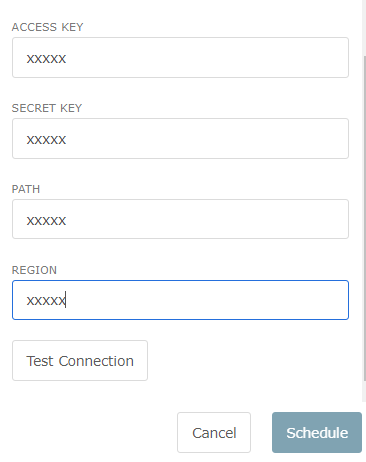The height and width of the screenshot is (462, 366).
Task: Click the Schedule button
Action: [317, 432]
